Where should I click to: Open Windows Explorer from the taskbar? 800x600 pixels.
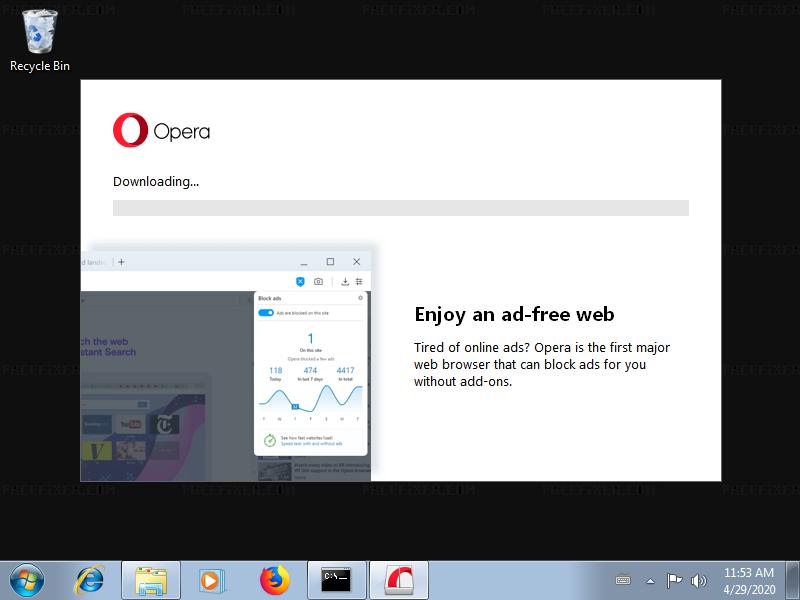pos(151,580)
